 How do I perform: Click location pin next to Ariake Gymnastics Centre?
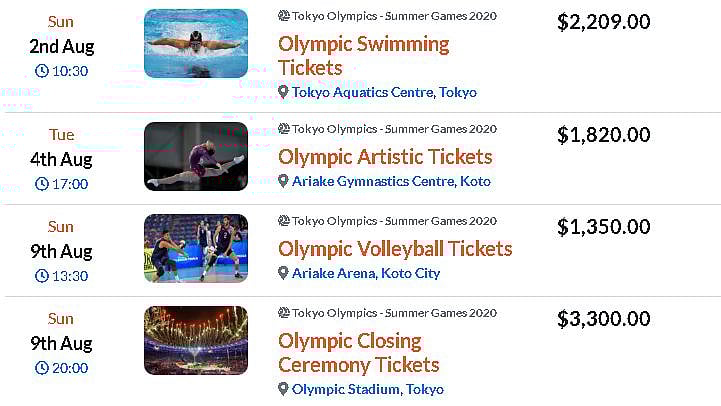pos(284,181)
